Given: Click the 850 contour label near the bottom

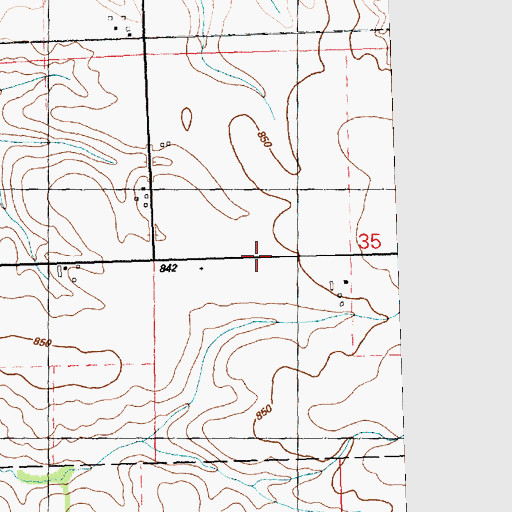Looking at the screenshot, I should (264, 412).
